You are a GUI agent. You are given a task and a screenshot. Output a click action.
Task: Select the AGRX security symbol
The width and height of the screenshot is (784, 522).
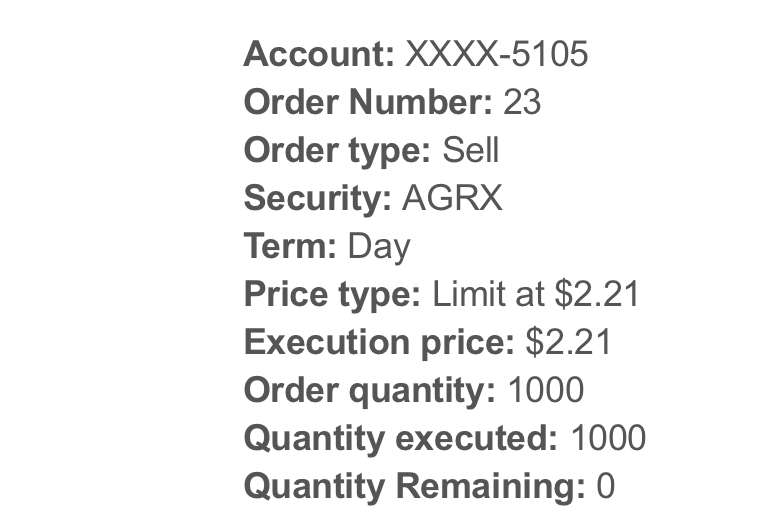452,198
